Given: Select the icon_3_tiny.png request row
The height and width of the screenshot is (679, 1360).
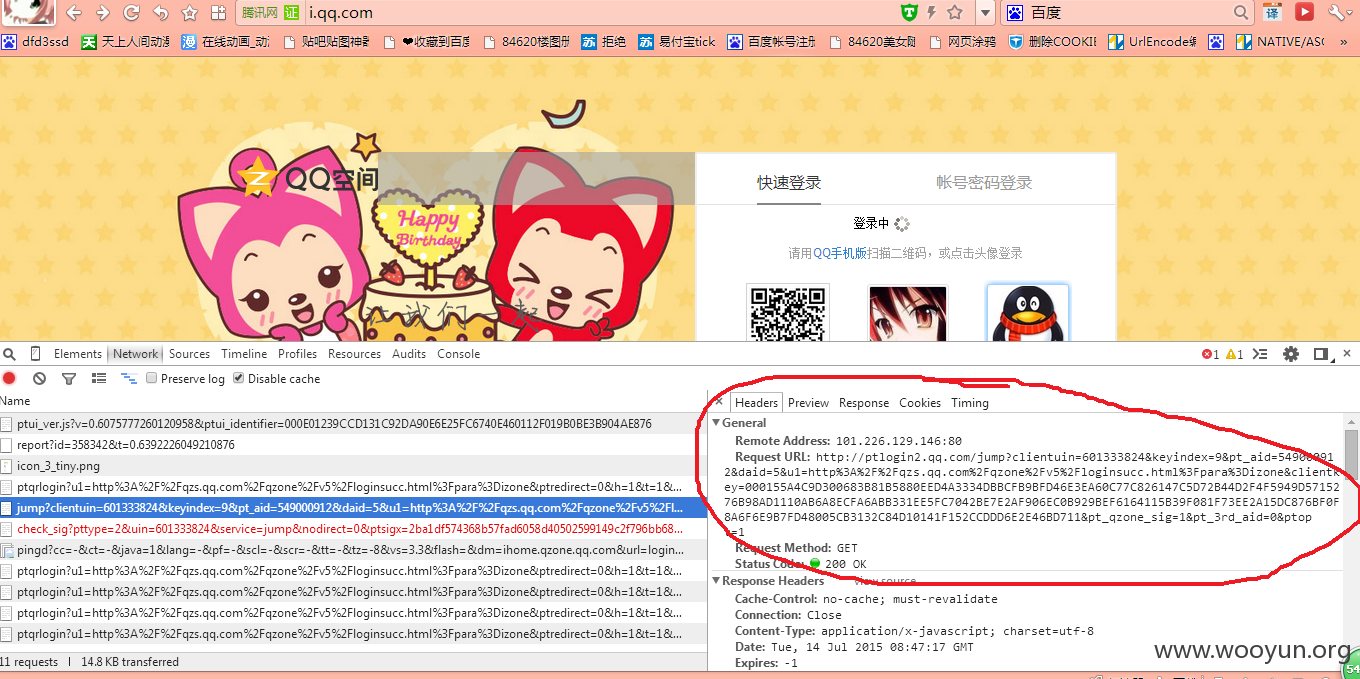Looking at the screenshot, I should pyautogui.click(x=353, y=466).
